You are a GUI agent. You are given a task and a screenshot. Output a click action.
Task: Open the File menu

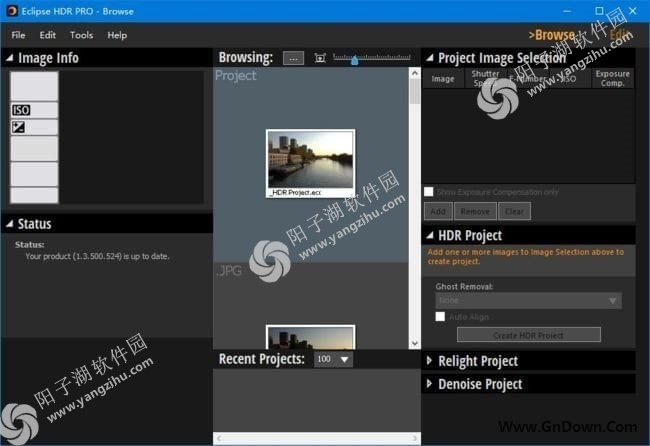coord(18,35)
